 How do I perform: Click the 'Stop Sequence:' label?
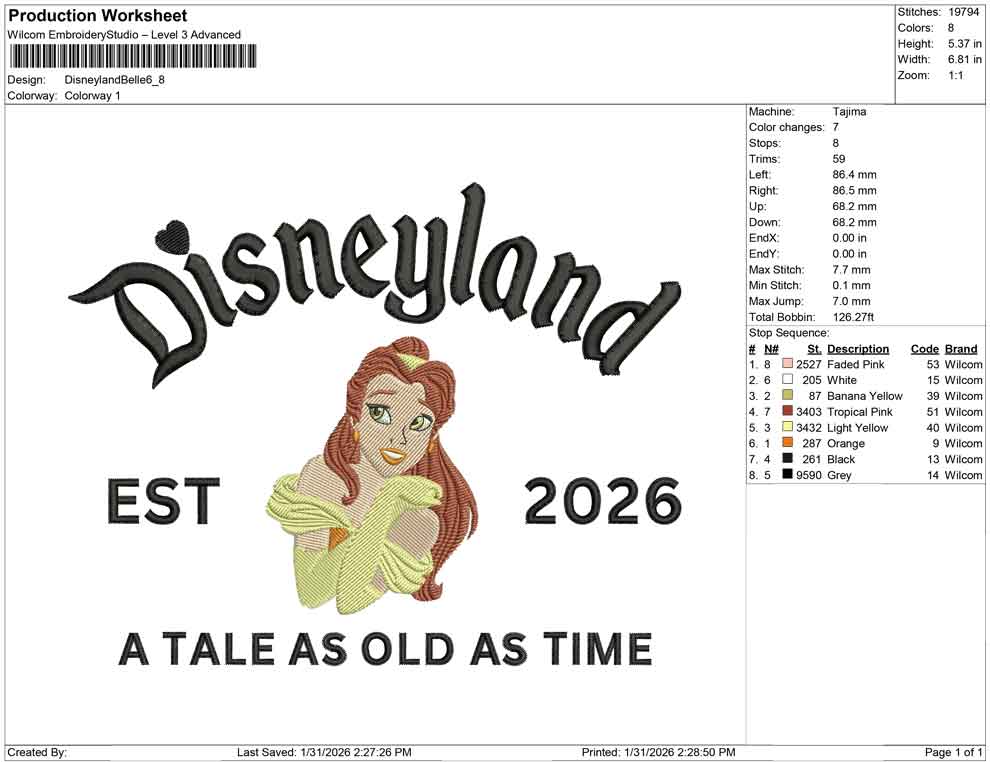point(789,333)
